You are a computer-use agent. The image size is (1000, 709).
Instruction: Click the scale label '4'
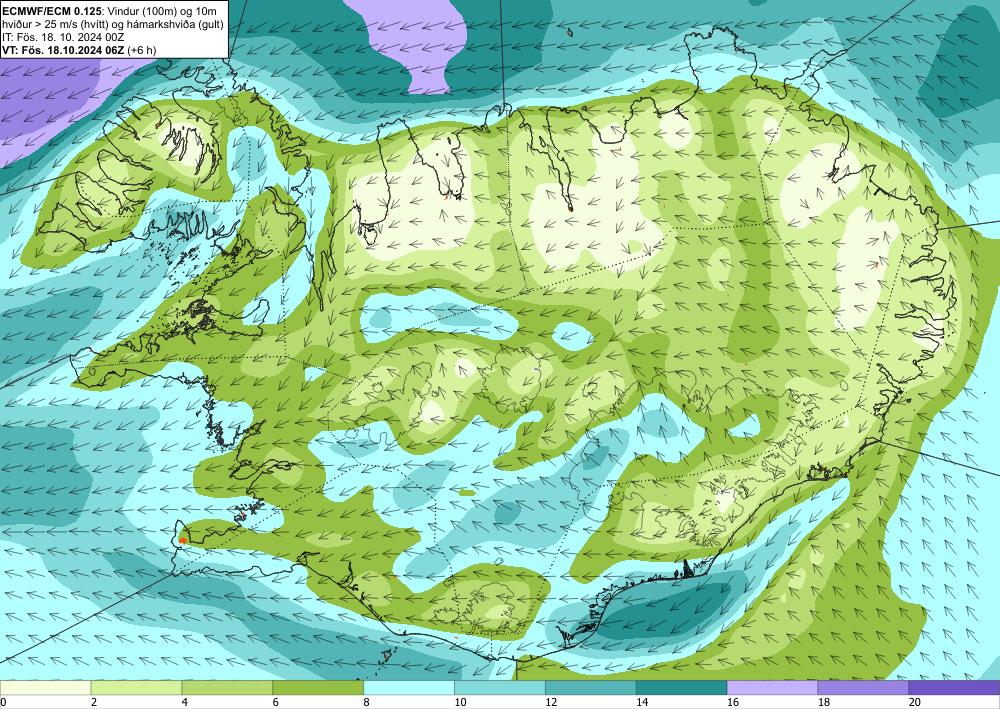click(184, 702)
